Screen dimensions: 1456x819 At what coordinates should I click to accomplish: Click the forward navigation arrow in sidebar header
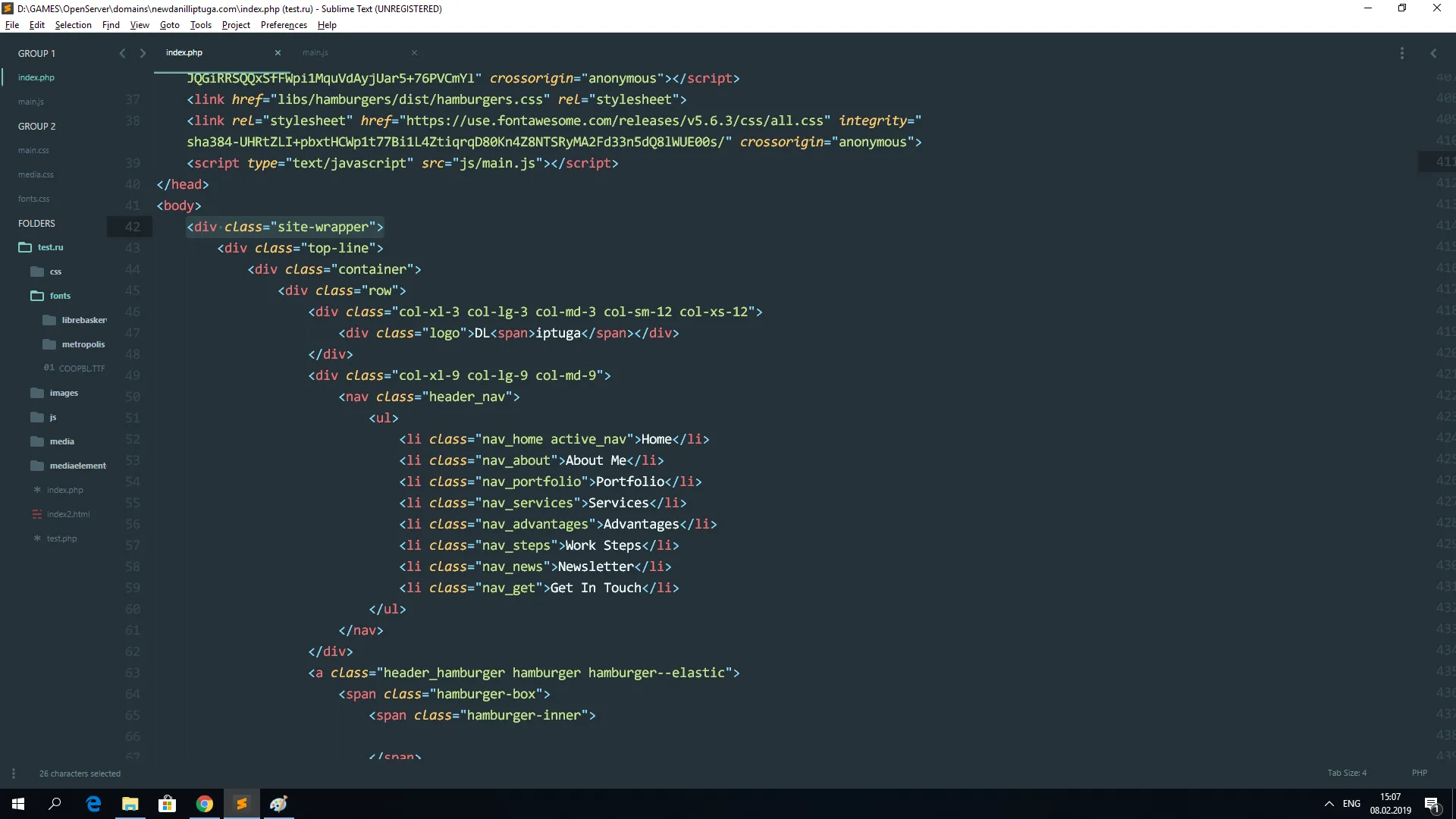143,53
